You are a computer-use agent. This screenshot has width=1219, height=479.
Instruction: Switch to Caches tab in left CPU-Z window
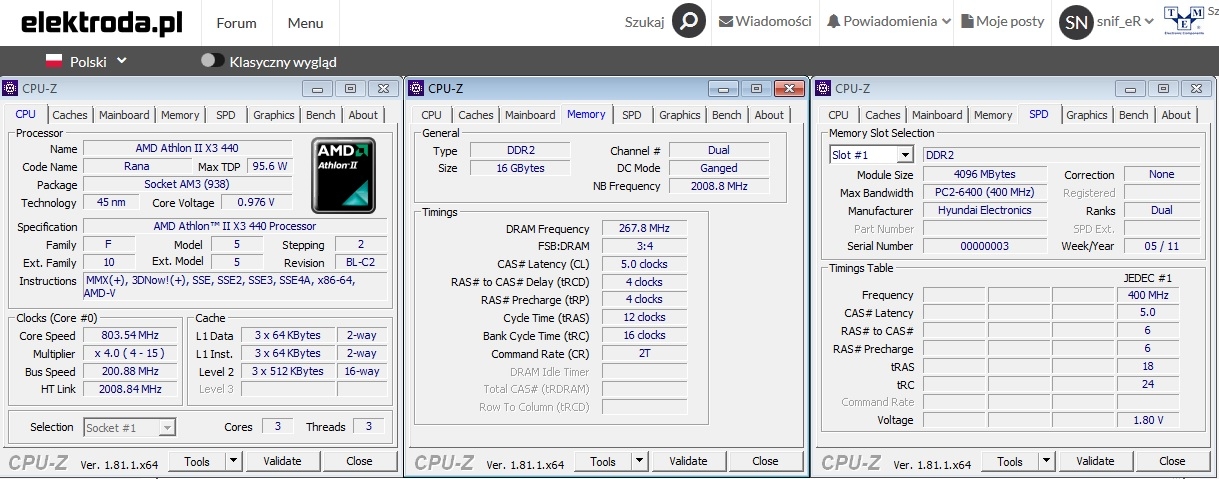70,115
